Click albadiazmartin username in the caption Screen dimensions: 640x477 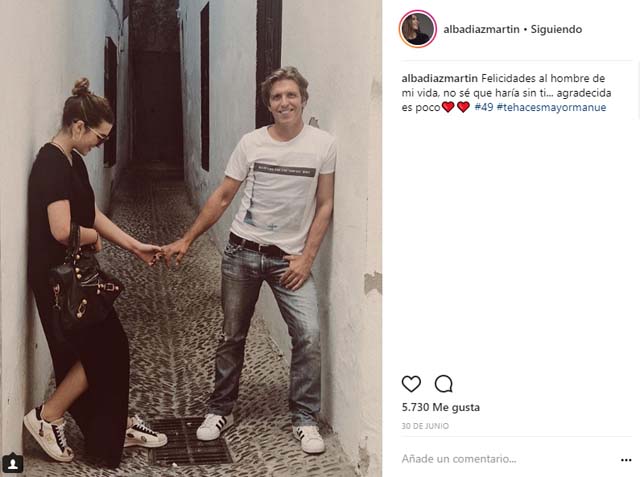pyautogui.click(x=440, y=78)
